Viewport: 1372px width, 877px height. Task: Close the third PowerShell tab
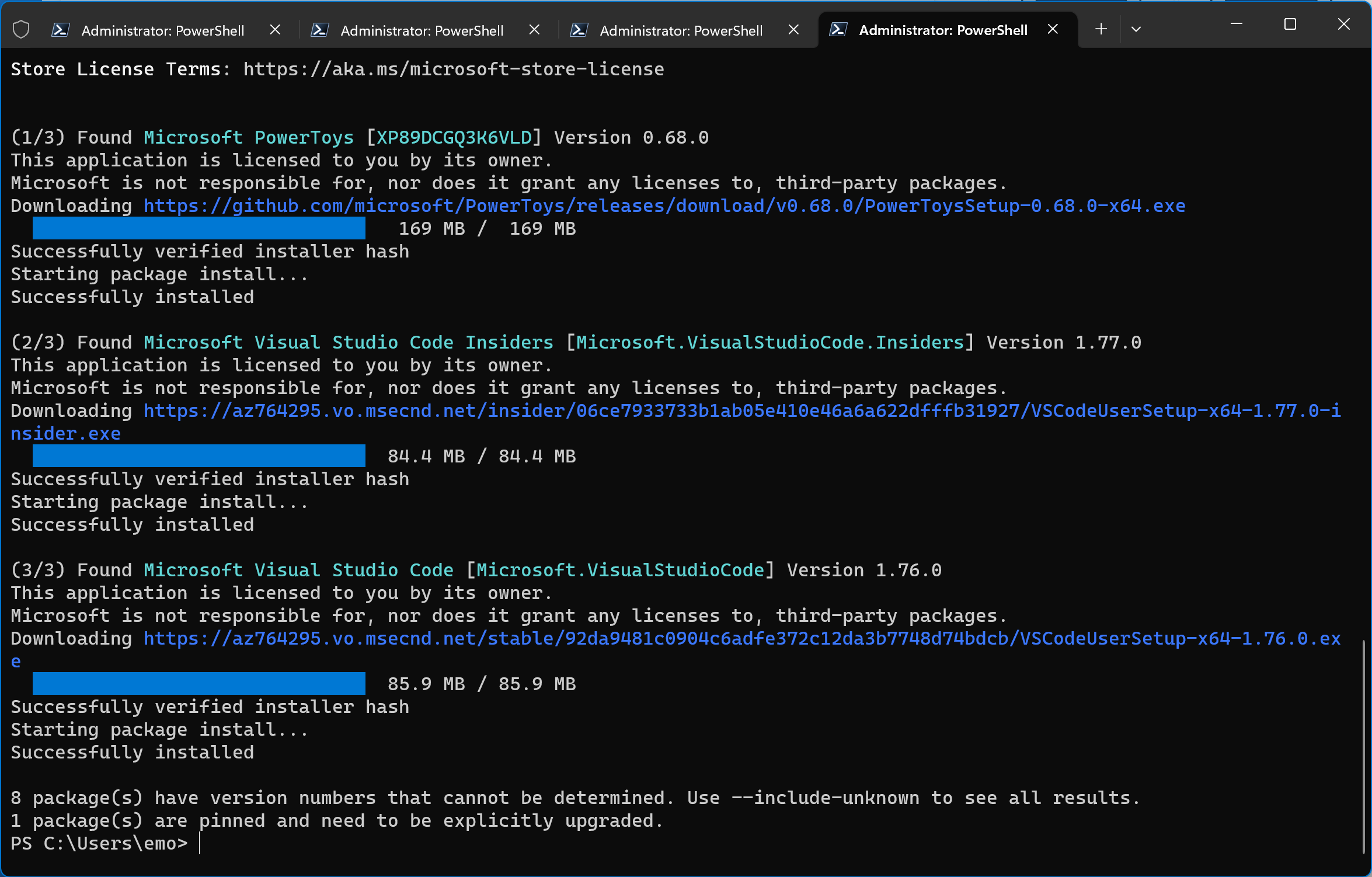793,29
